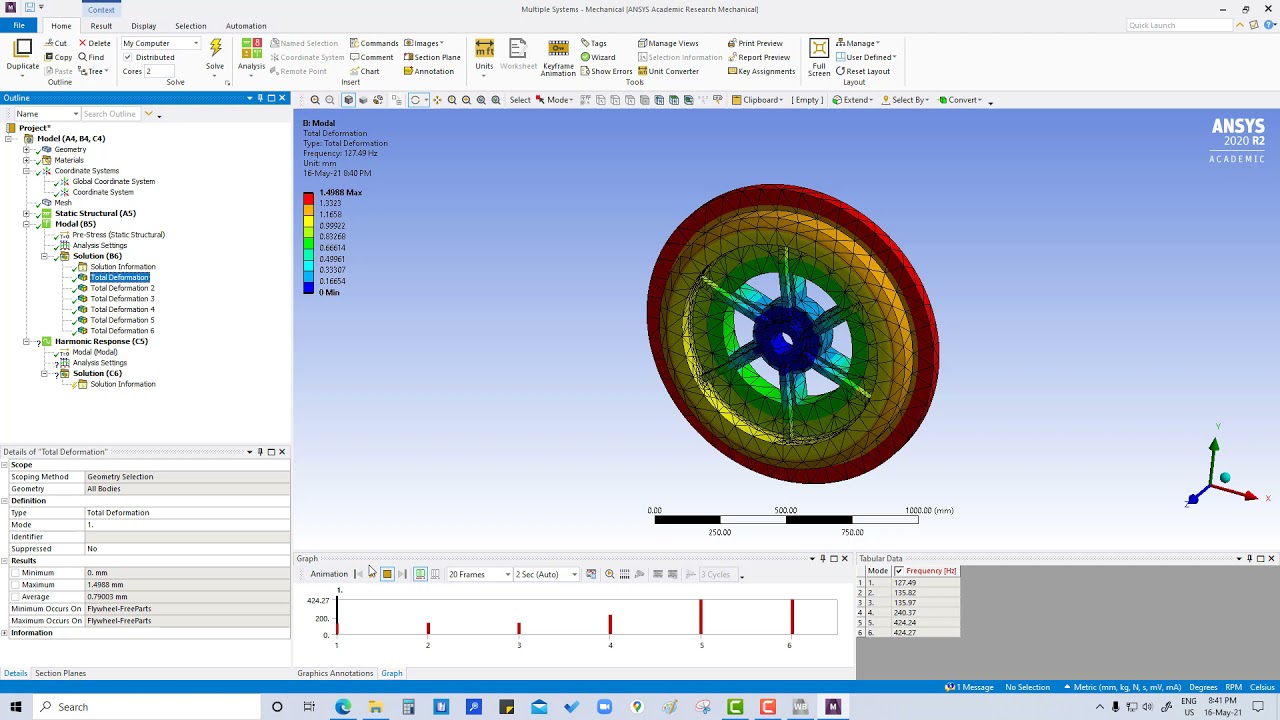Open the 2 Sec (Auto) duration dropdown
Viewport: 1280px width, 720px height.
[546, 574]
